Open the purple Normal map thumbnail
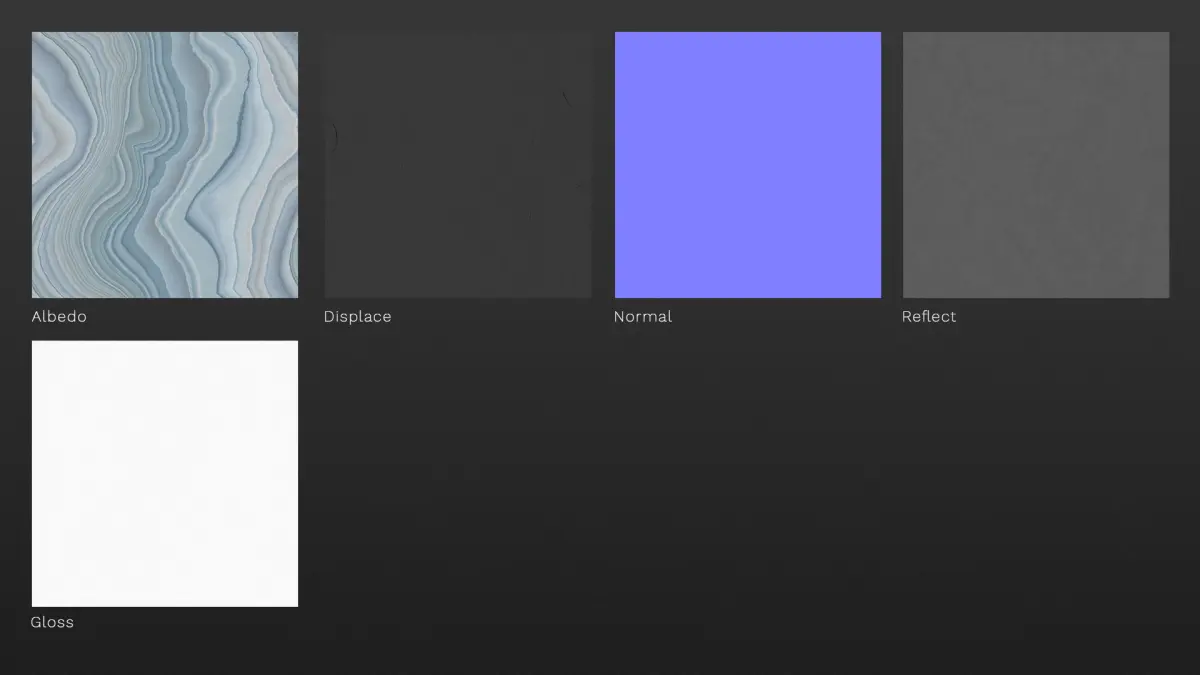Image resolution: width=1200 pixels, height=675 pixels. (748, 165)
